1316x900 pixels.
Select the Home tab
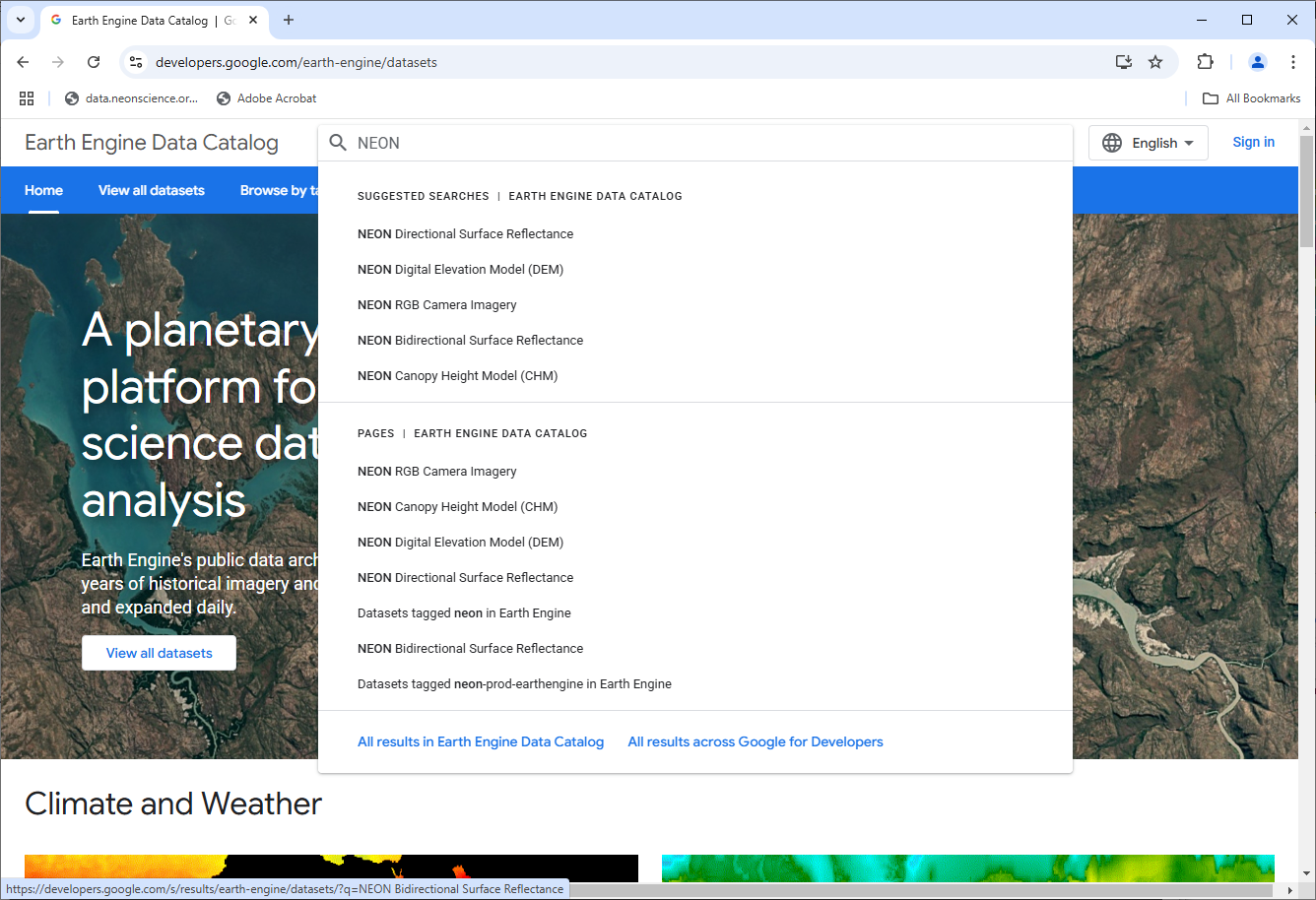tap(43, 190)
